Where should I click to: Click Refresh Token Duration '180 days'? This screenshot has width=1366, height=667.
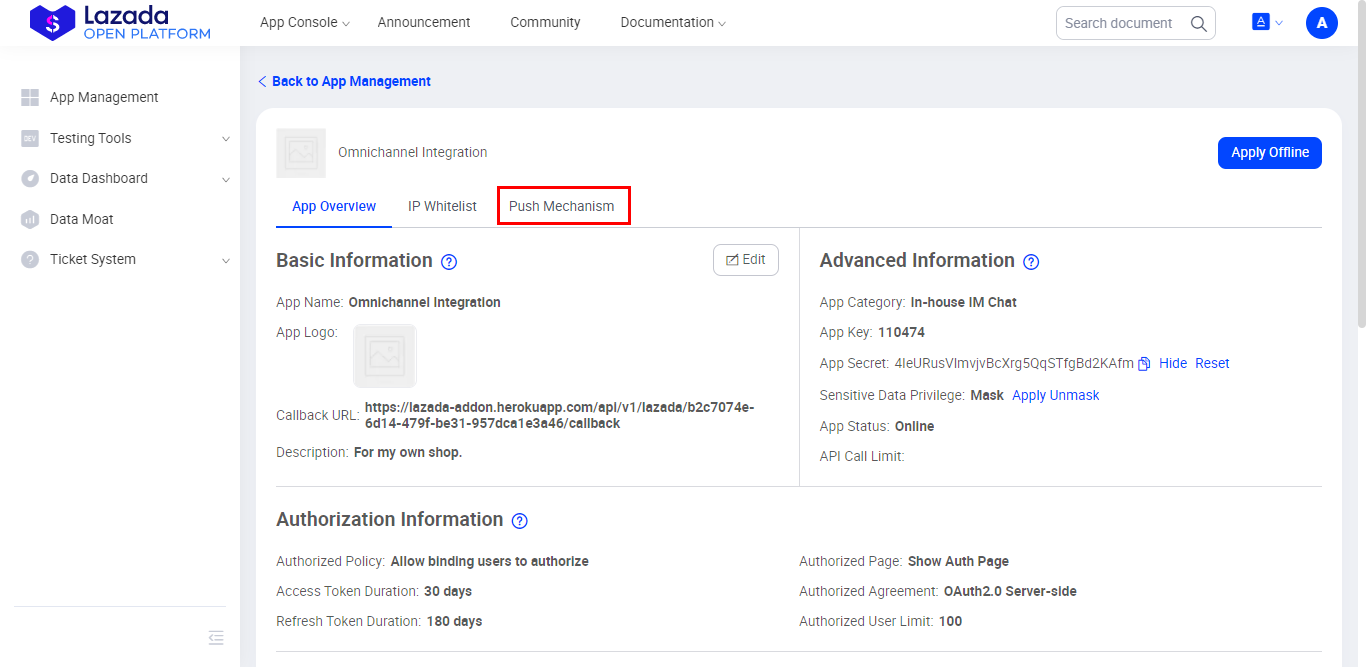[454, 621]
